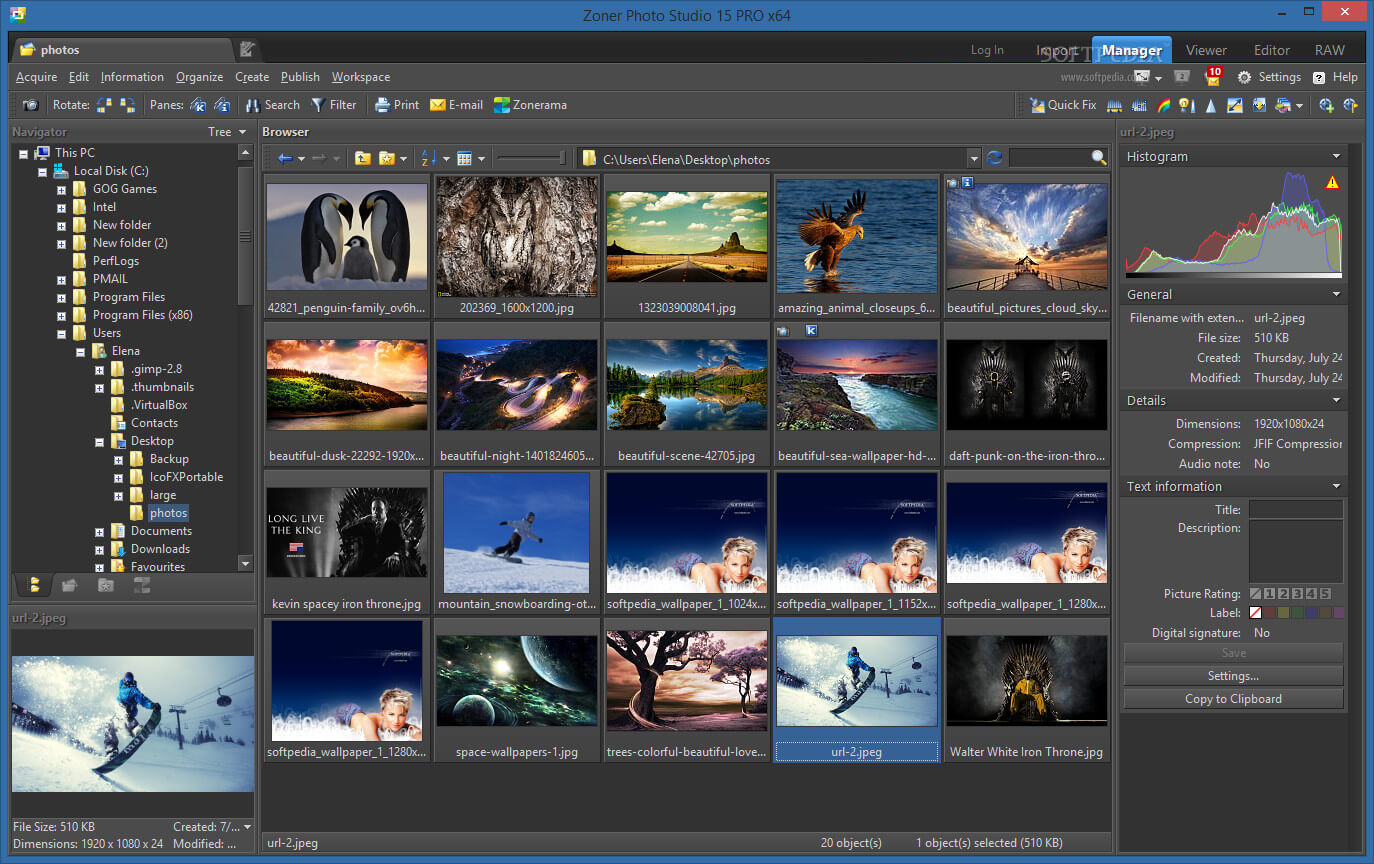1374x864 pixels.
Task: Click the Log In link
Action: 987,50
